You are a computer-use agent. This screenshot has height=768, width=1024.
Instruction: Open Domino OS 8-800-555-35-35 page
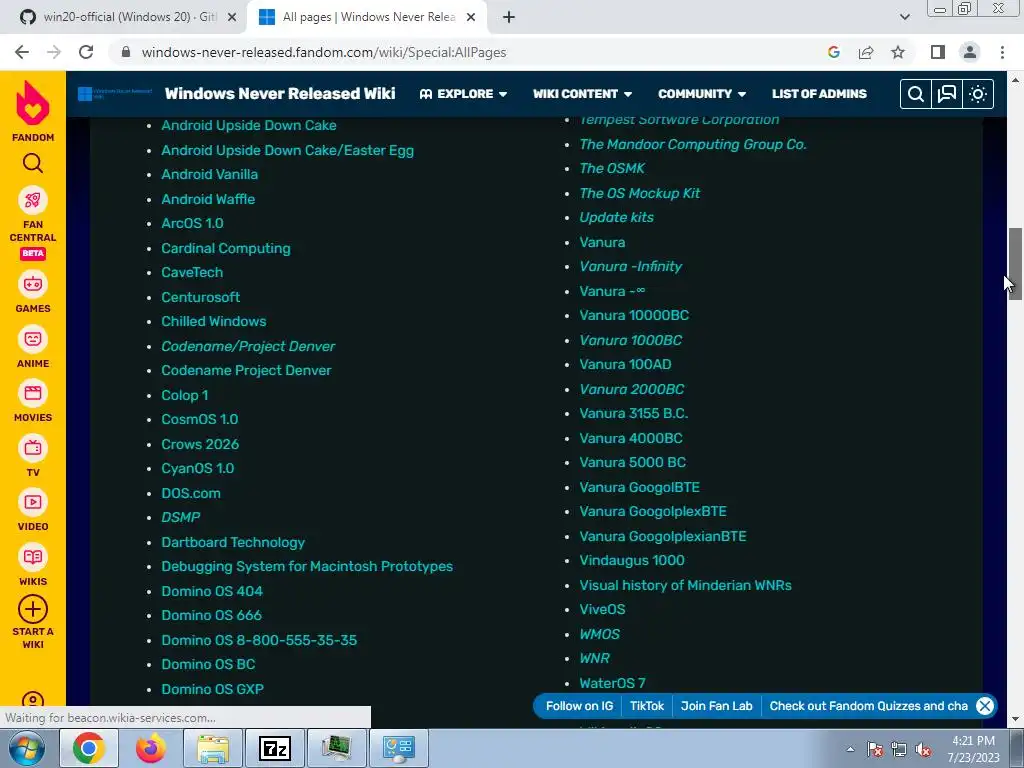tap(259, 640)
